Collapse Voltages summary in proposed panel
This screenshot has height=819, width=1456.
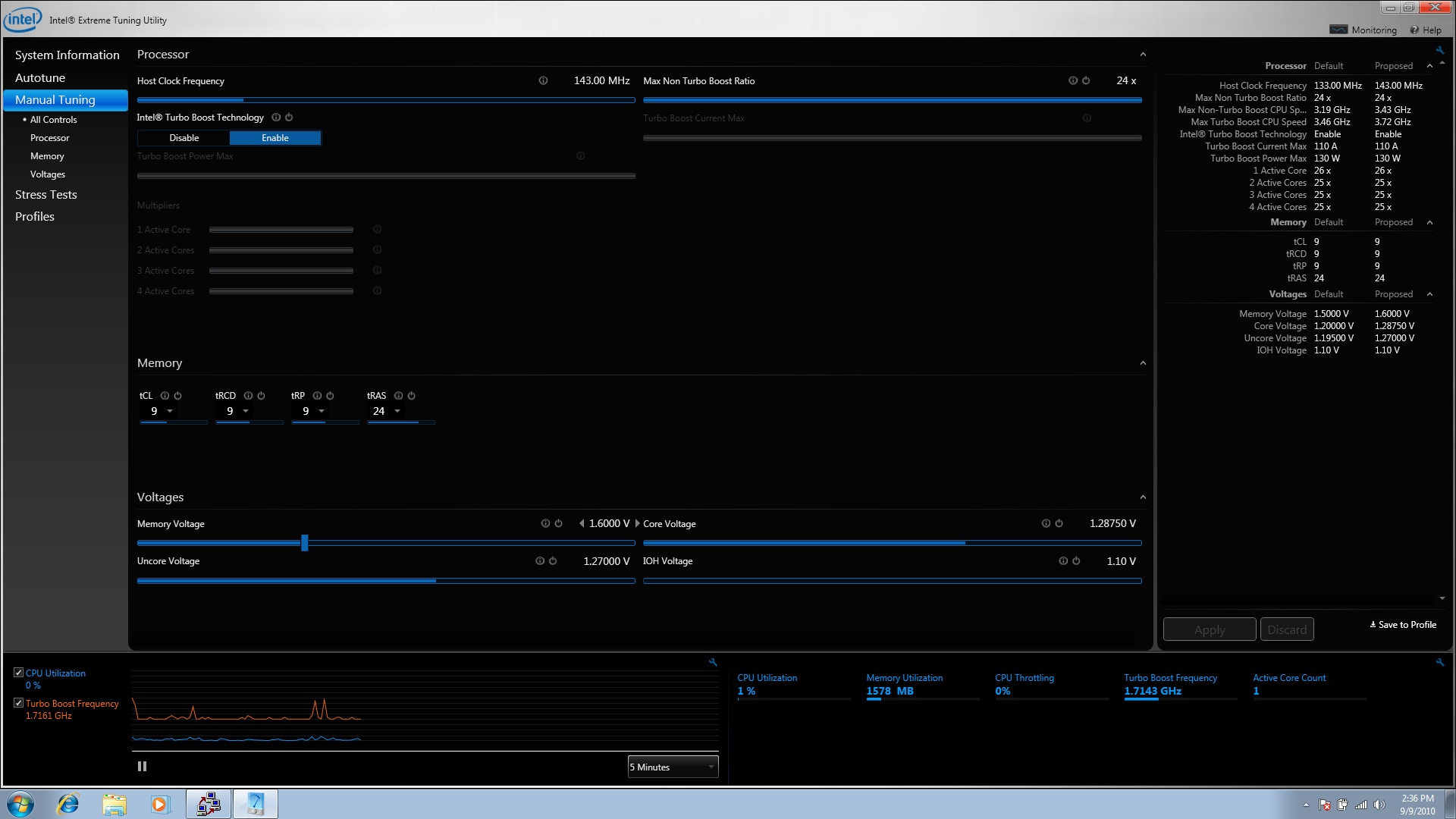point(1429,294)
